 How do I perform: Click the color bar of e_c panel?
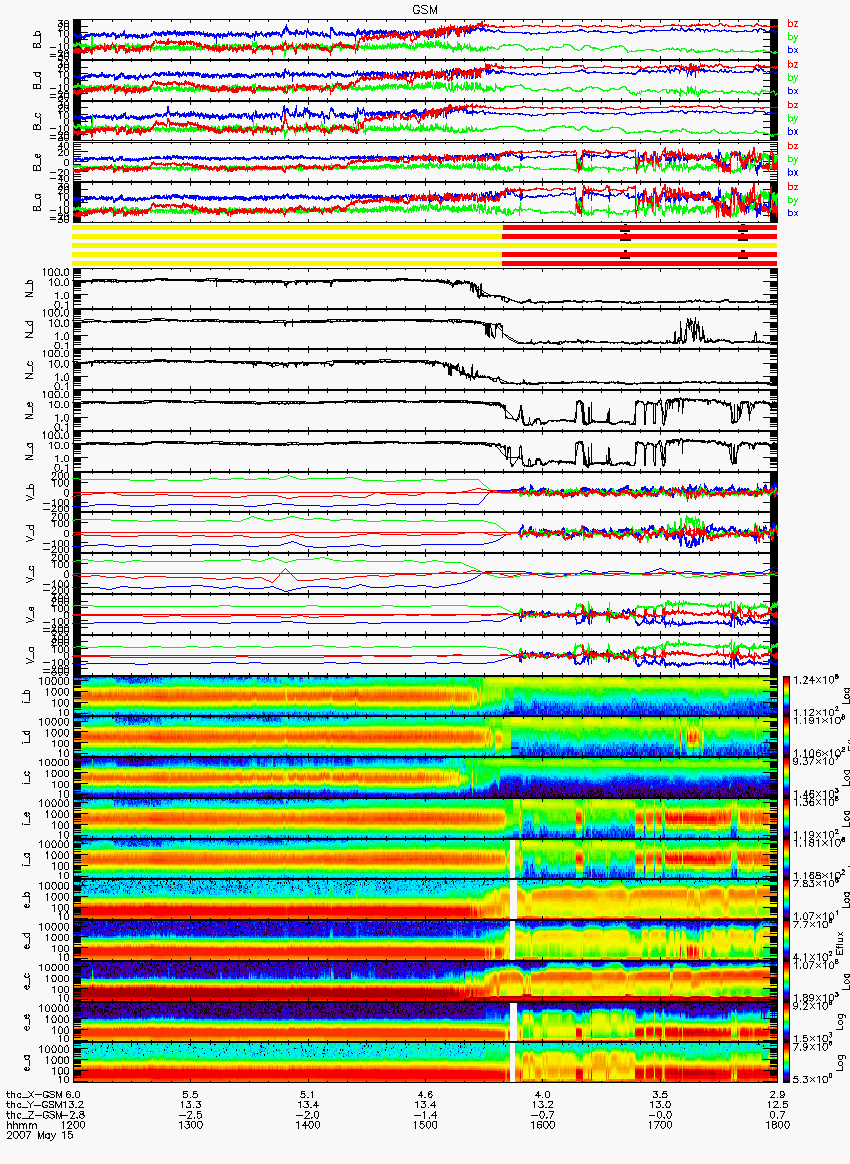pyautogui.click(x=787, y=982)
